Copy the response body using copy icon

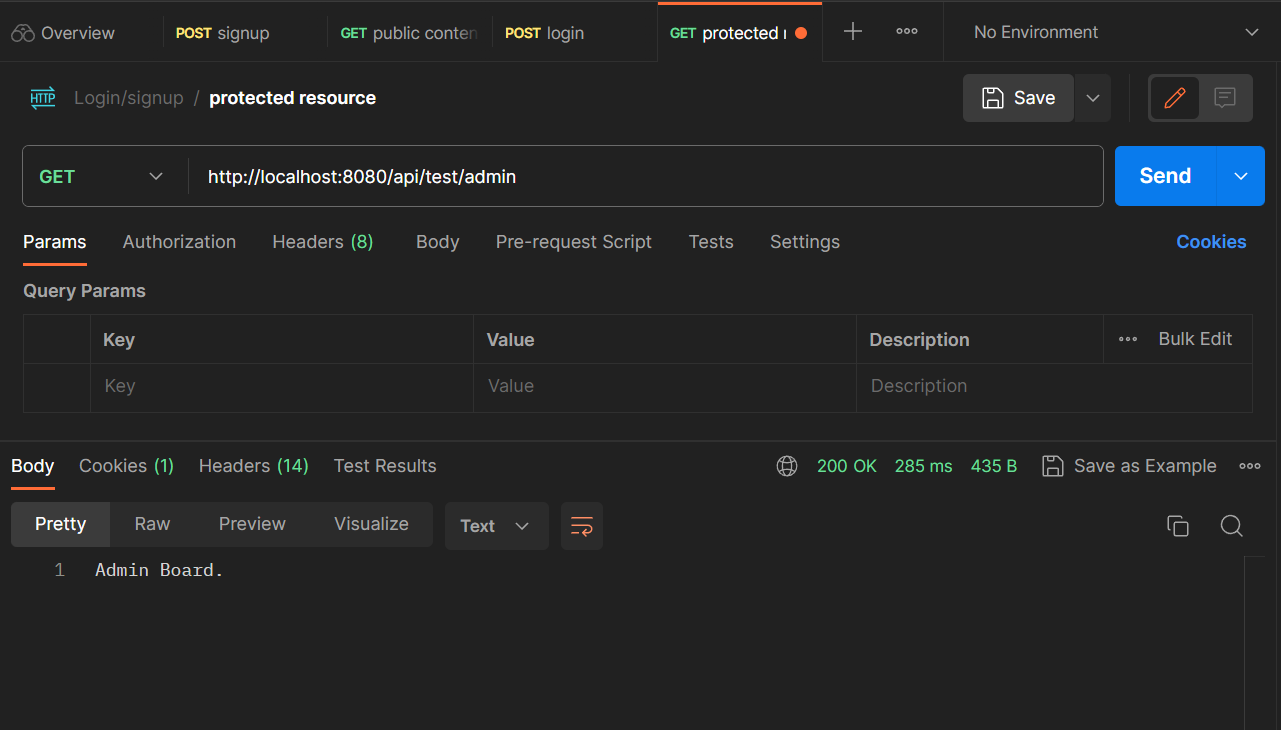(x=1178, y=525)
